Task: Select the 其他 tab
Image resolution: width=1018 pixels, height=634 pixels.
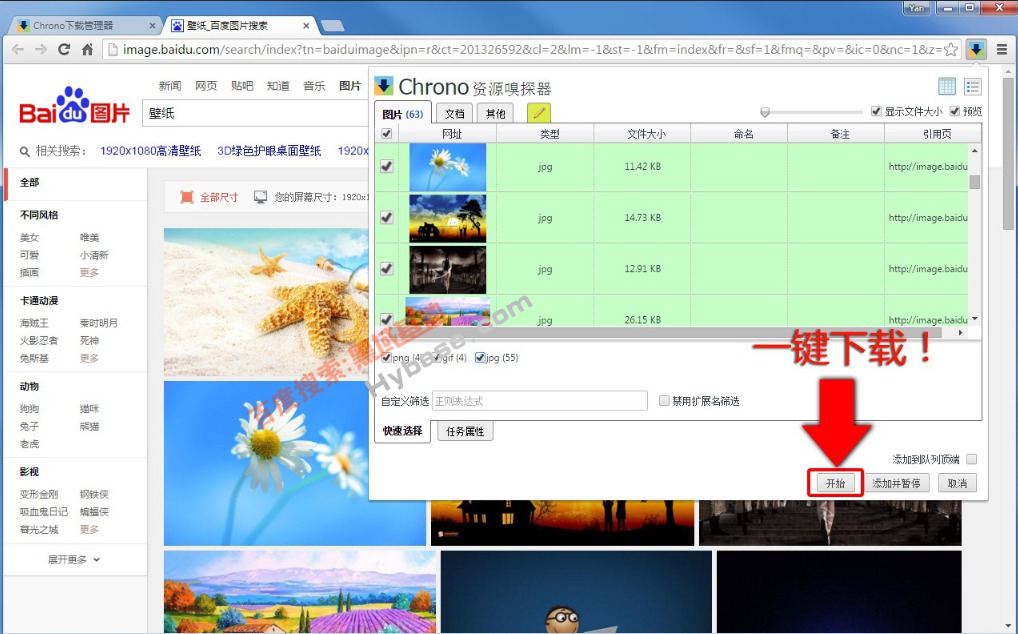Action: click(495, 114)
